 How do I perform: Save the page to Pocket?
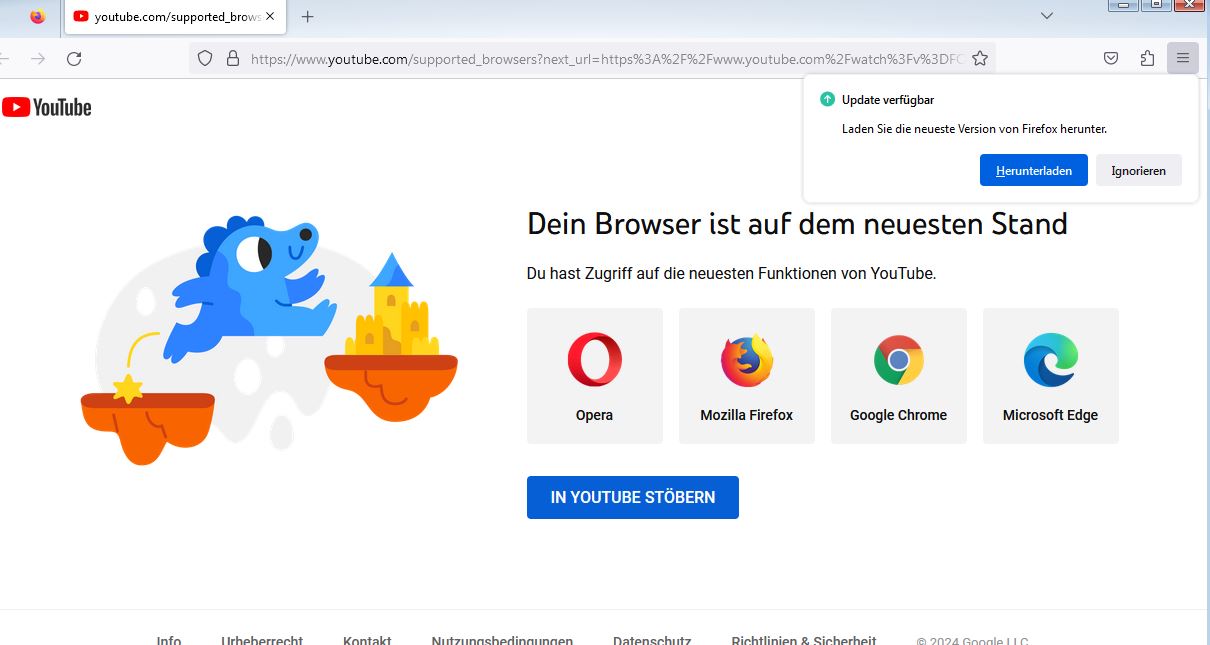pyautogui.click(x=1111, y=59)
